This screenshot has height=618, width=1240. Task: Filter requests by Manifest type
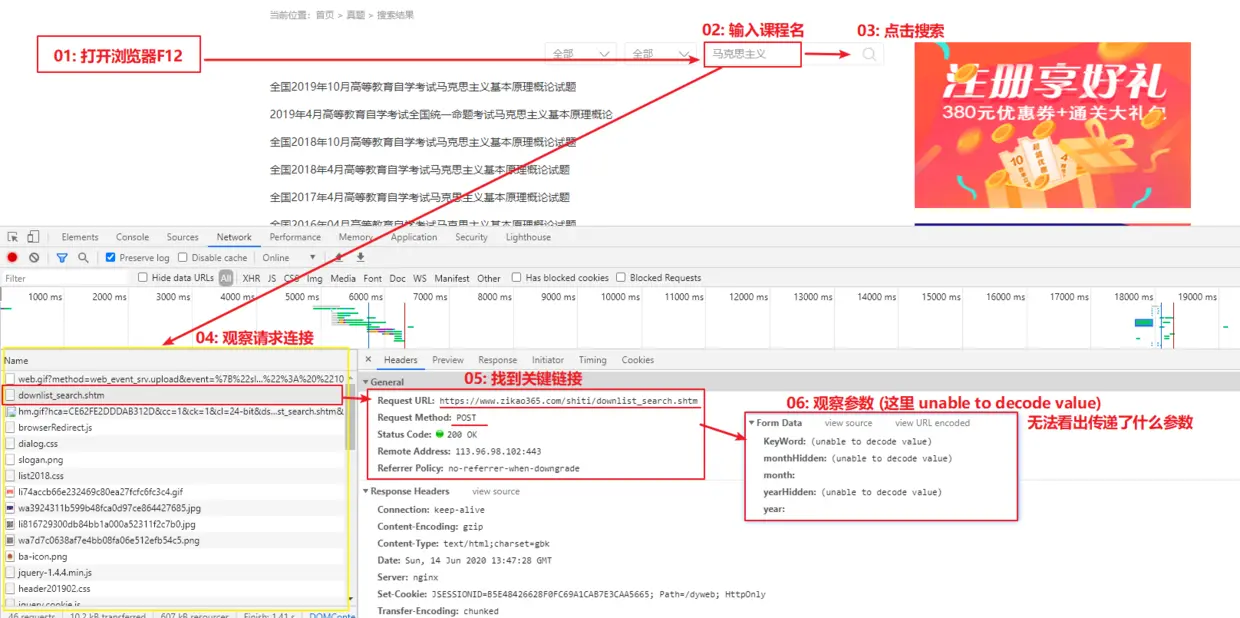click(x=452, y=278)
